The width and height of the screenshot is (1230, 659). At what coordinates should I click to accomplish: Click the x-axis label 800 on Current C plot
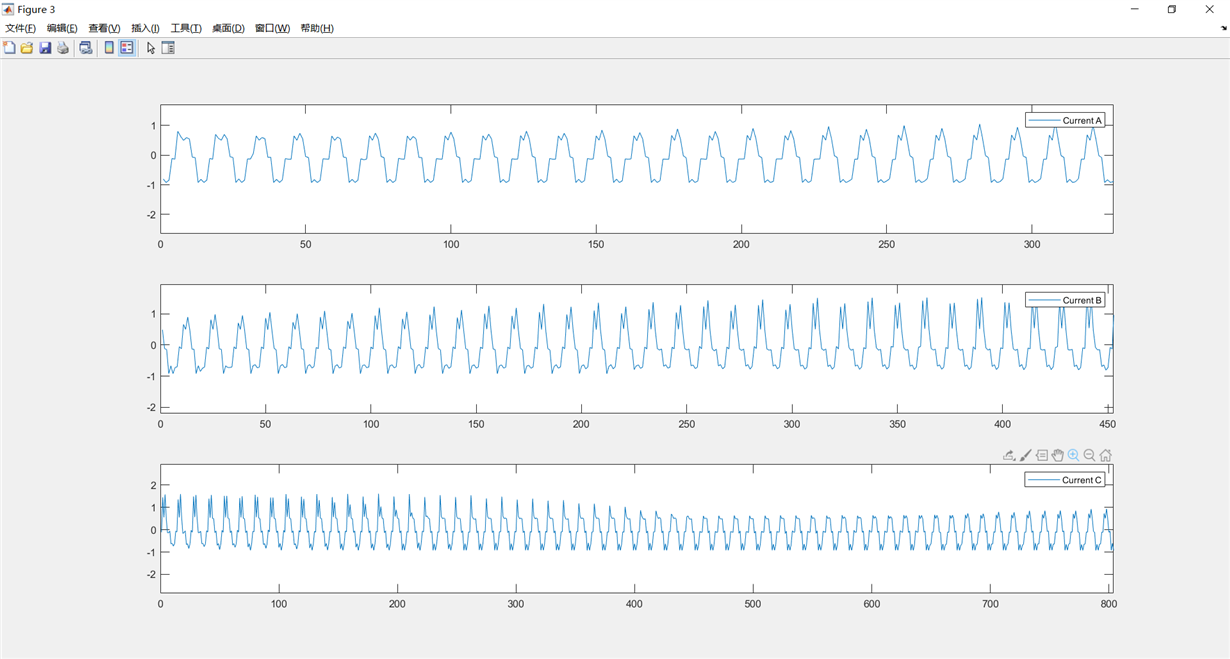coord(1108,604)
